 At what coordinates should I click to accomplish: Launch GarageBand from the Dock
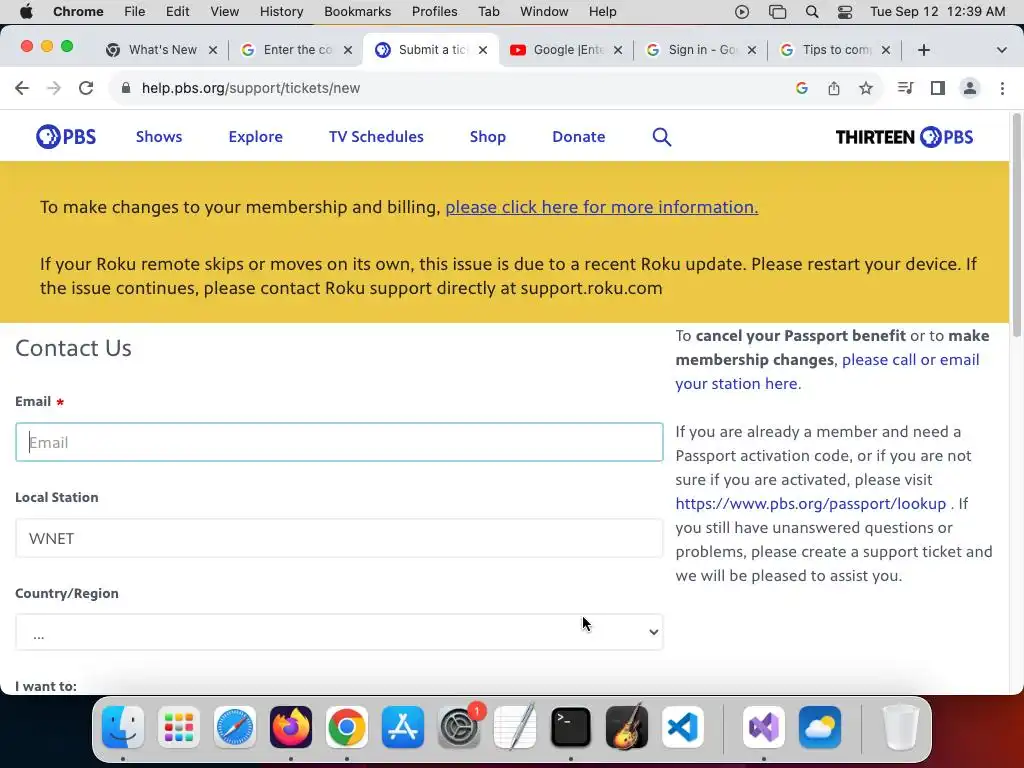(x=627, y=727)
